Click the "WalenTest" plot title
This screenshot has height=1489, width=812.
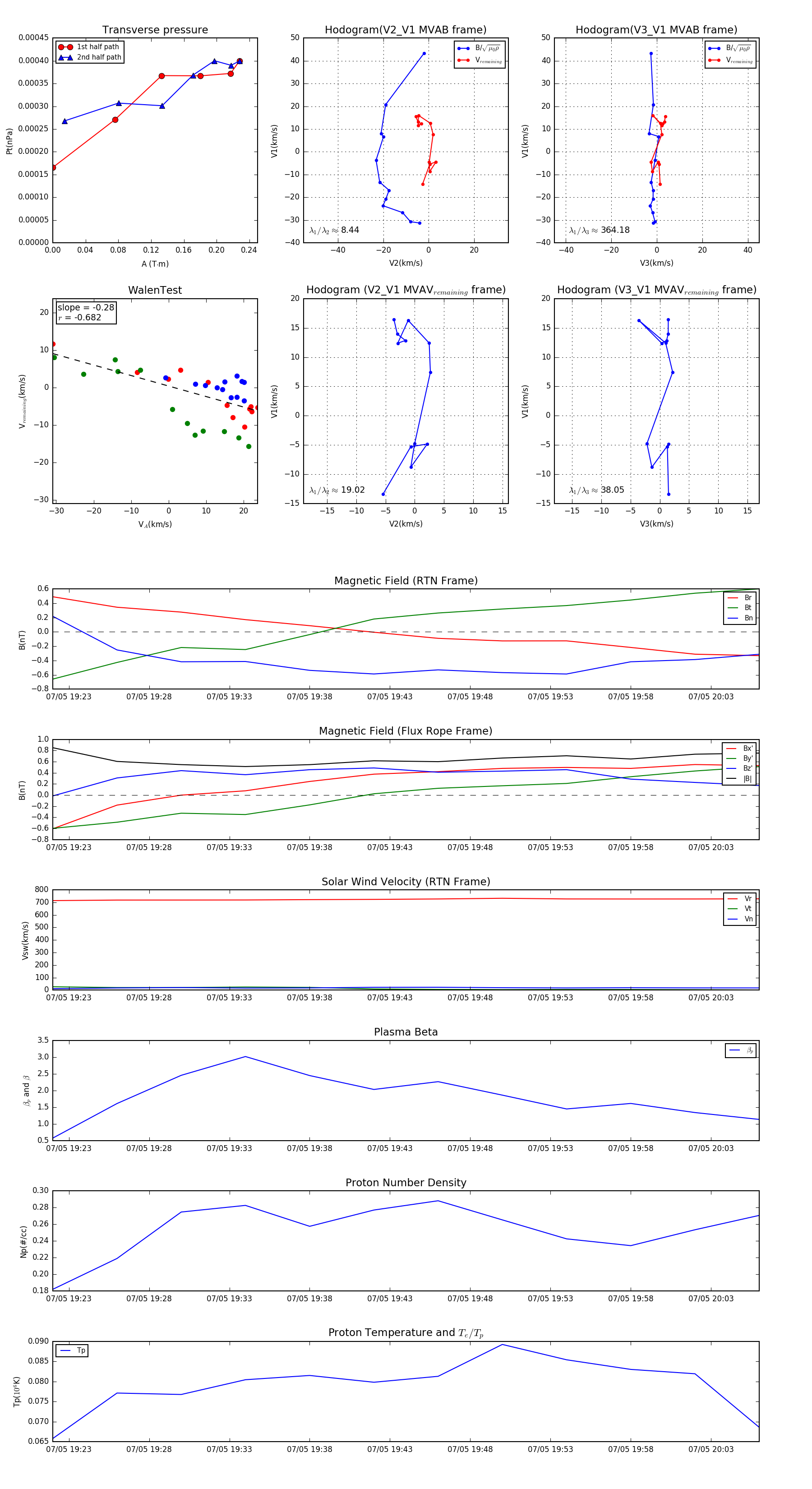point(155,290)
